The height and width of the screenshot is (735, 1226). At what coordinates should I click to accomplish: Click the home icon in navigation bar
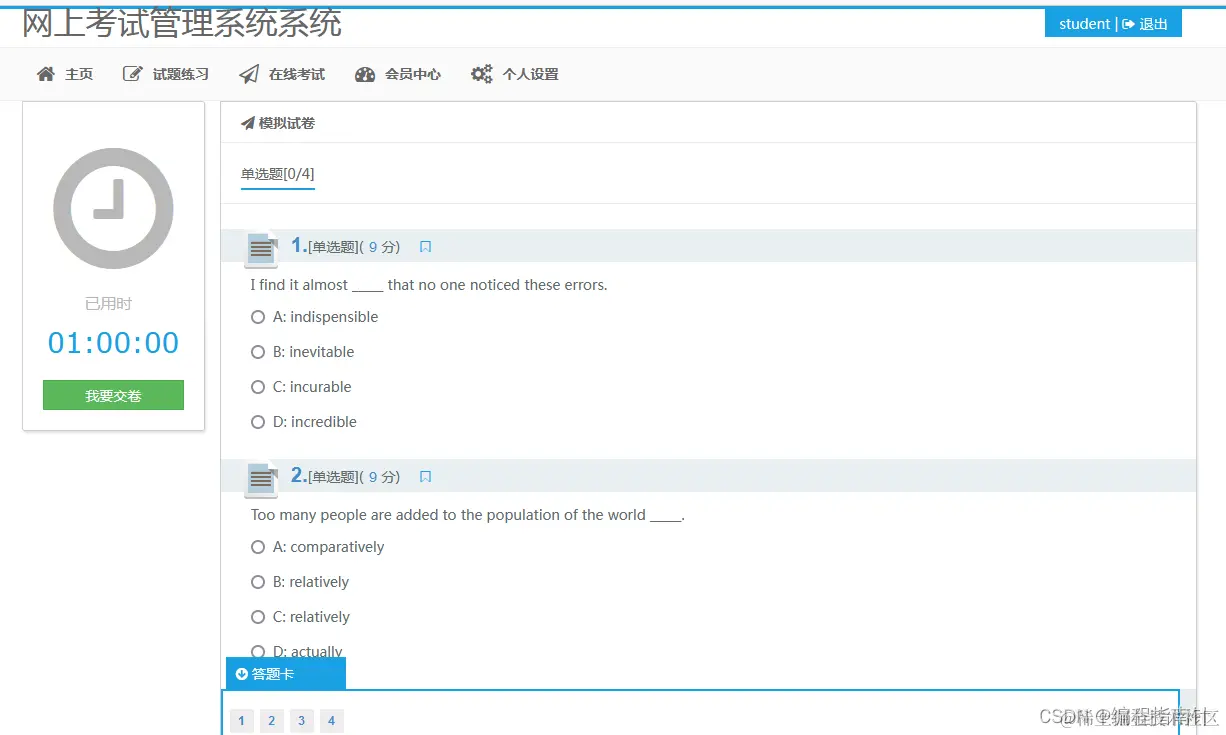[x=45, y=74]
